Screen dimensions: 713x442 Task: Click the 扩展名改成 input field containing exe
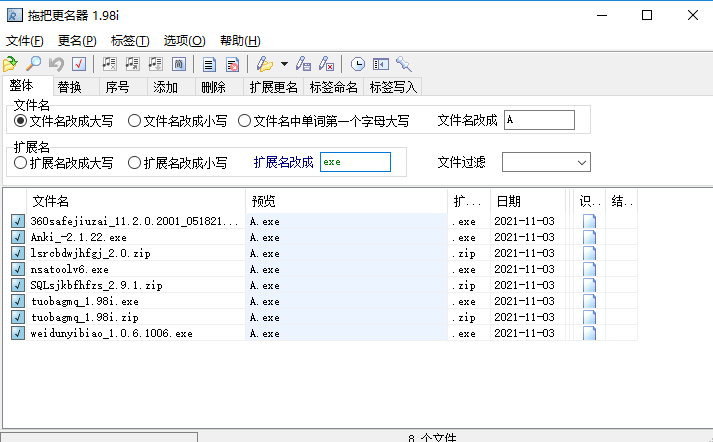355,162
